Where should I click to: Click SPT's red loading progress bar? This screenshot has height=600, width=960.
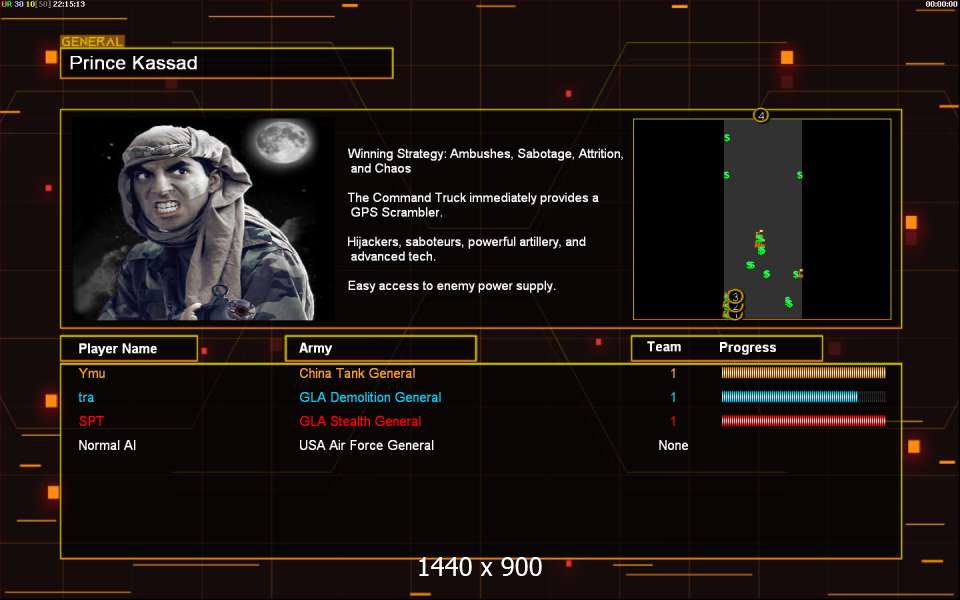[803, 421]
